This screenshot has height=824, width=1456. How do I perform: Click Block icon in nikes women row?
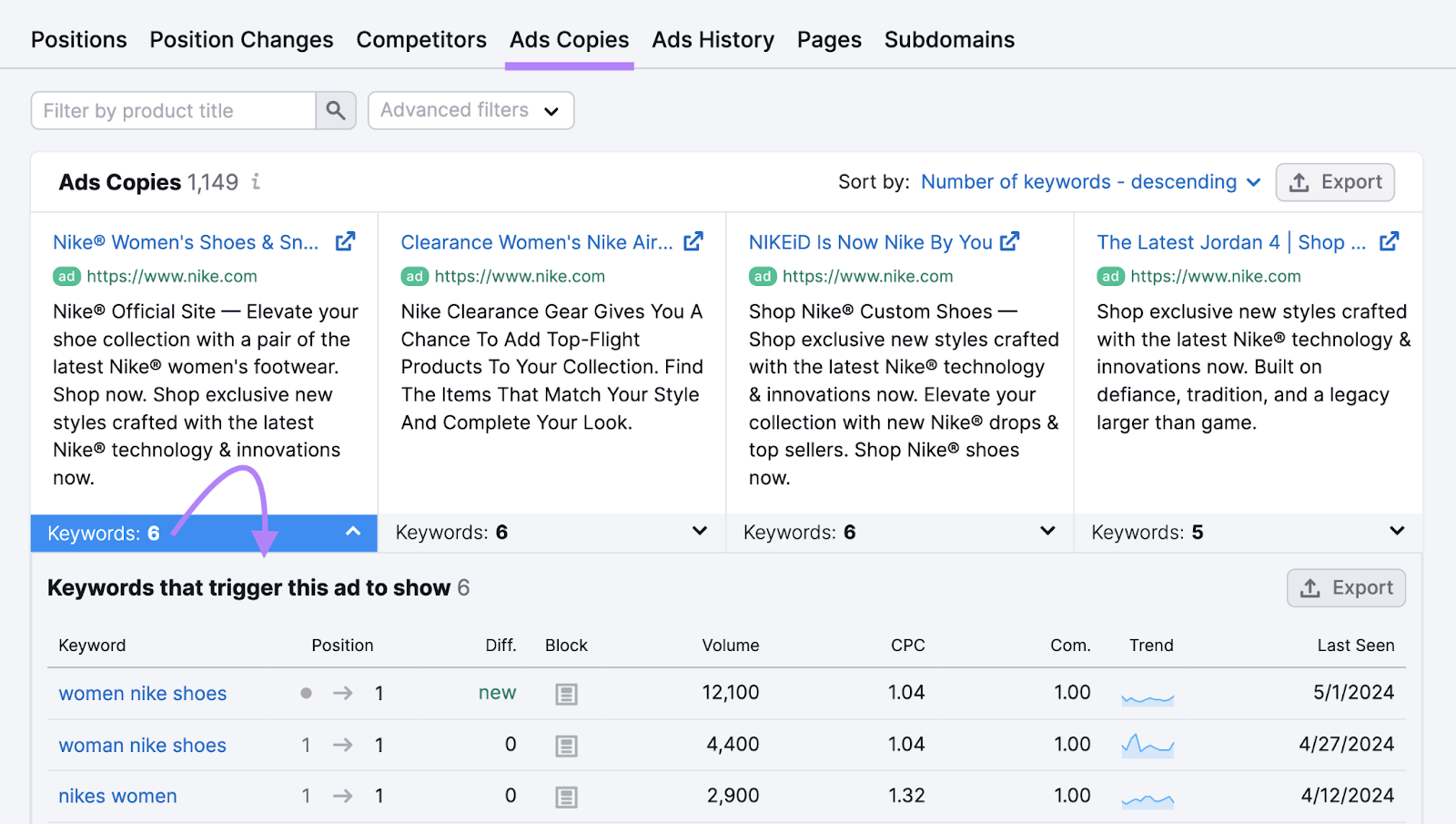click(x=566, y=798)
